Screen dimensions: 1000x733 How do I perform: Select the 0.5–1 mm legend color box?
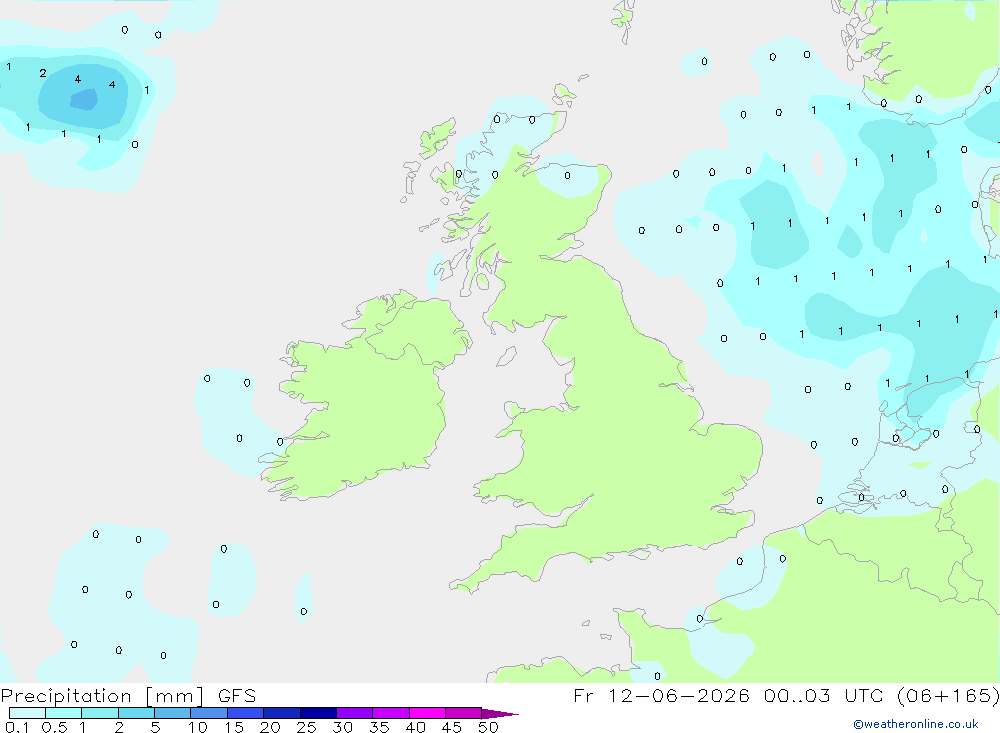pos(64,713)
